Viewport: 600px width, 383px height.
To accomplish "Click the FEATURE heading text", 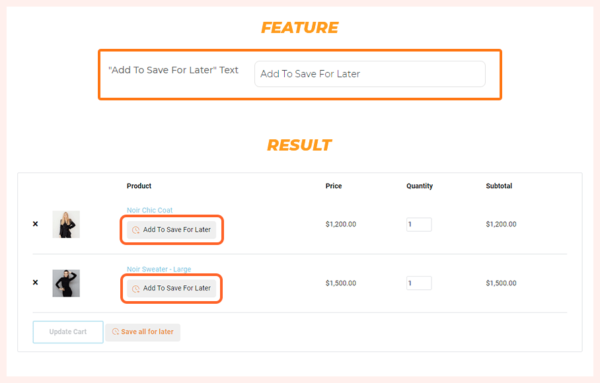I will point(300,28).
